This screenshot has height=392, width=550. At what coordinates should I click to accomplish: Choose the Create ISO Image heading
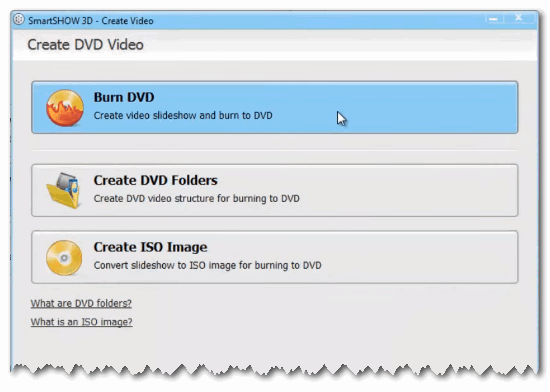pos(150,247)
